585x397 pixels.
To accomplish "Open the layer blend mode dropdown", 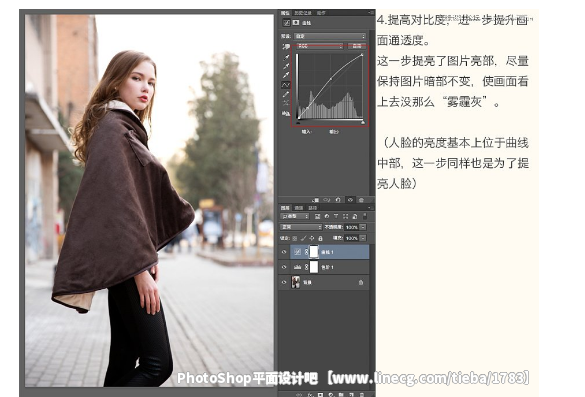I will pyautogui.click(x=301, y=227).
